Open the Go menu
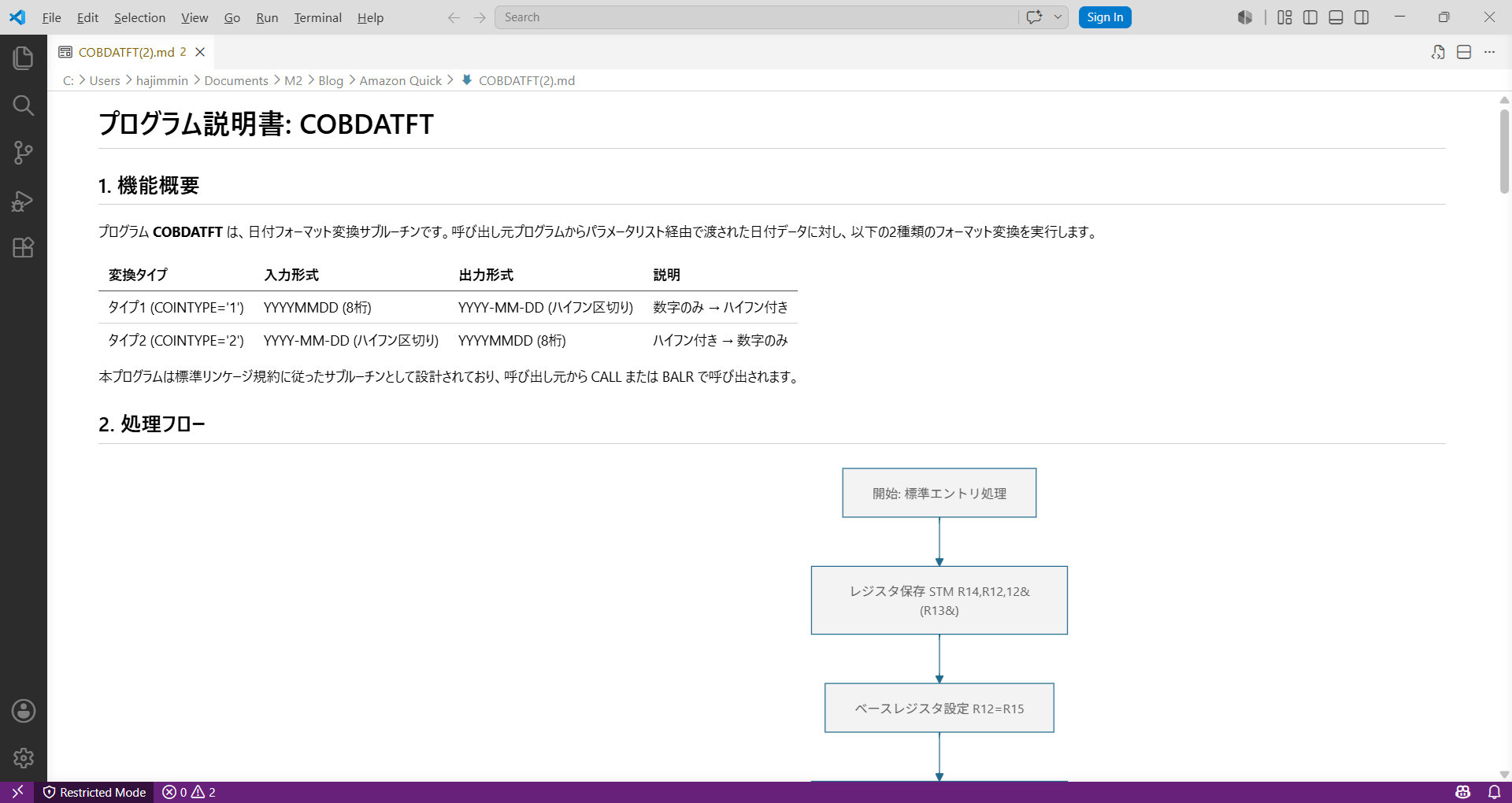This screenshot has width=1512, height=803. [x=232, y=17]
